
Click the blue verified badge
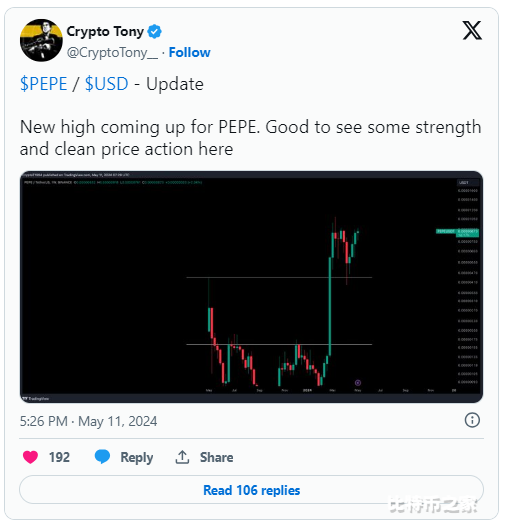tap(156, 32)
